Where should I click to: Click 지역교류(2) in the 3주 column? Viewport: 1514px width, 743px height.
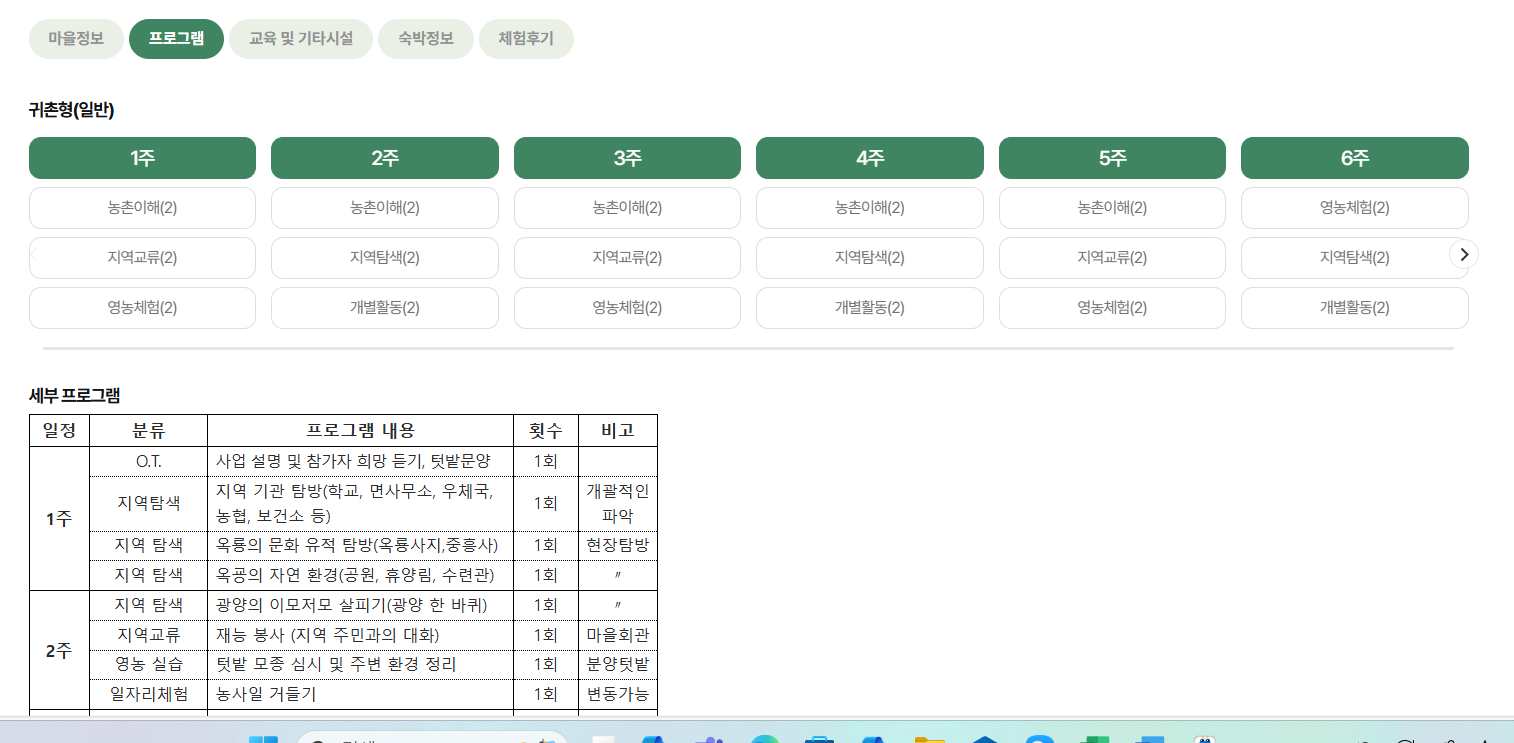(x=627, y=257)
